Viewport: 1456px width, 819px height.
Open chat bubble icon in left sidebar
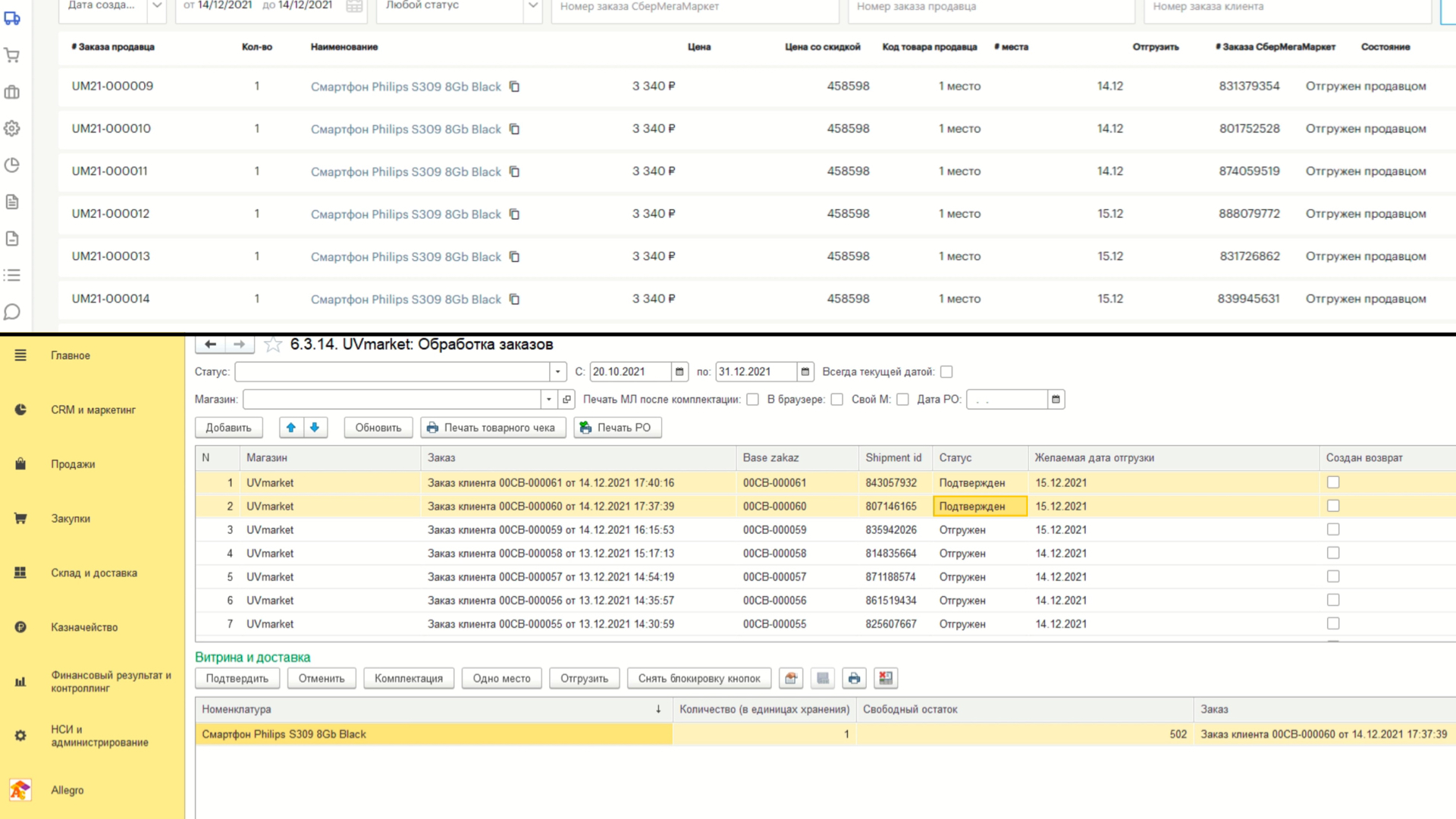click(x=12, y=312)
